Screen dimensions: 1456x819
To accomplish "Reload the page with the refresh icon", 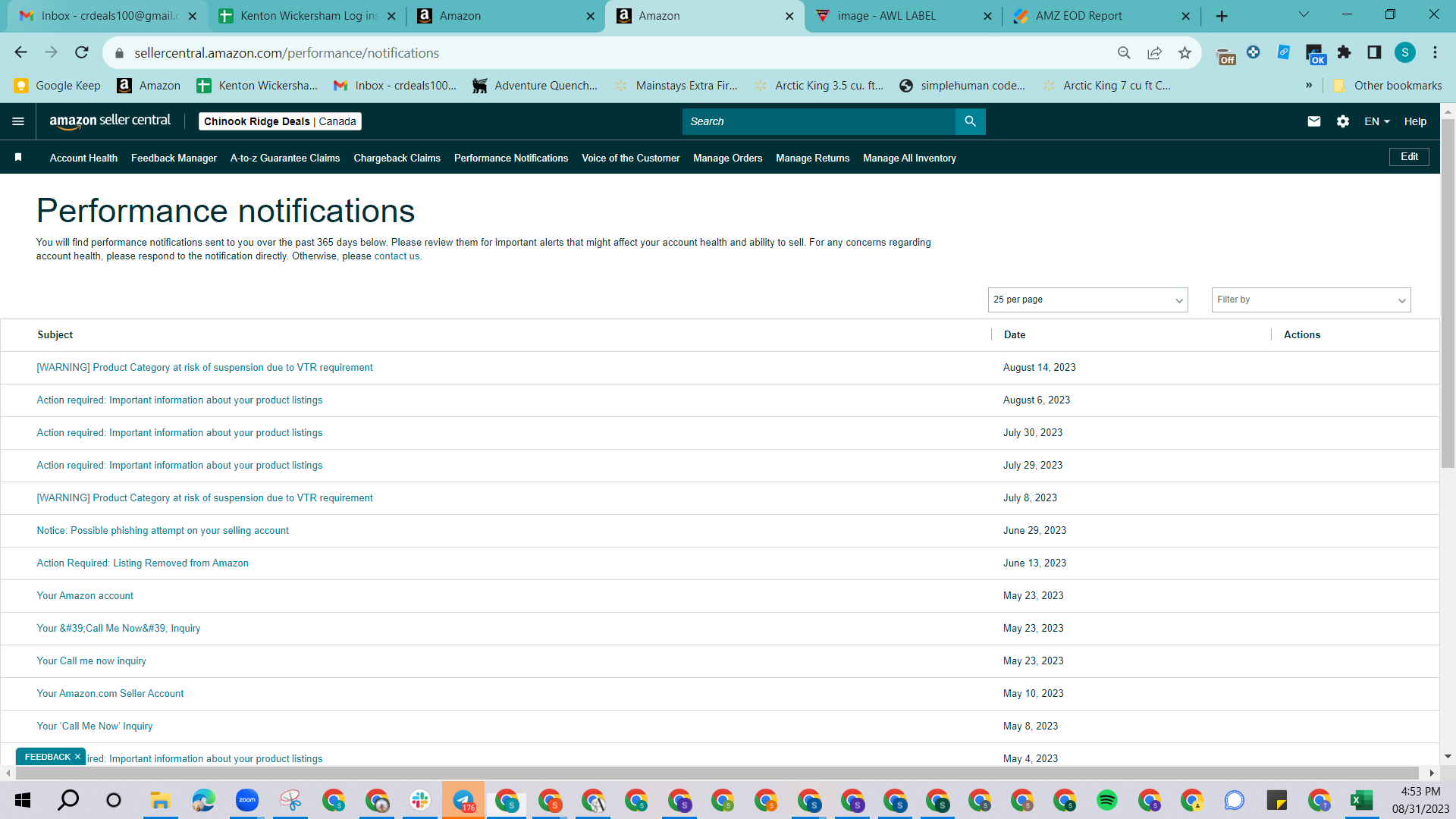I will click(82, 52).
